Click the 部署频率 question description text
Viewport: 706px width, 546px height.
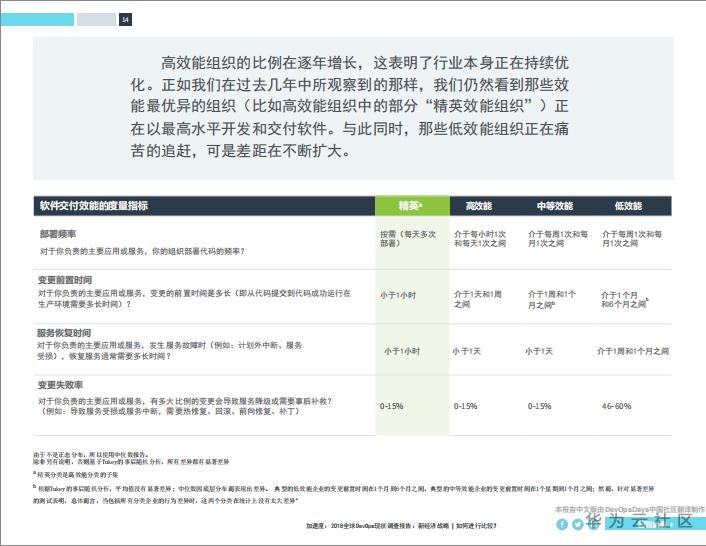[x=142, y=251]
